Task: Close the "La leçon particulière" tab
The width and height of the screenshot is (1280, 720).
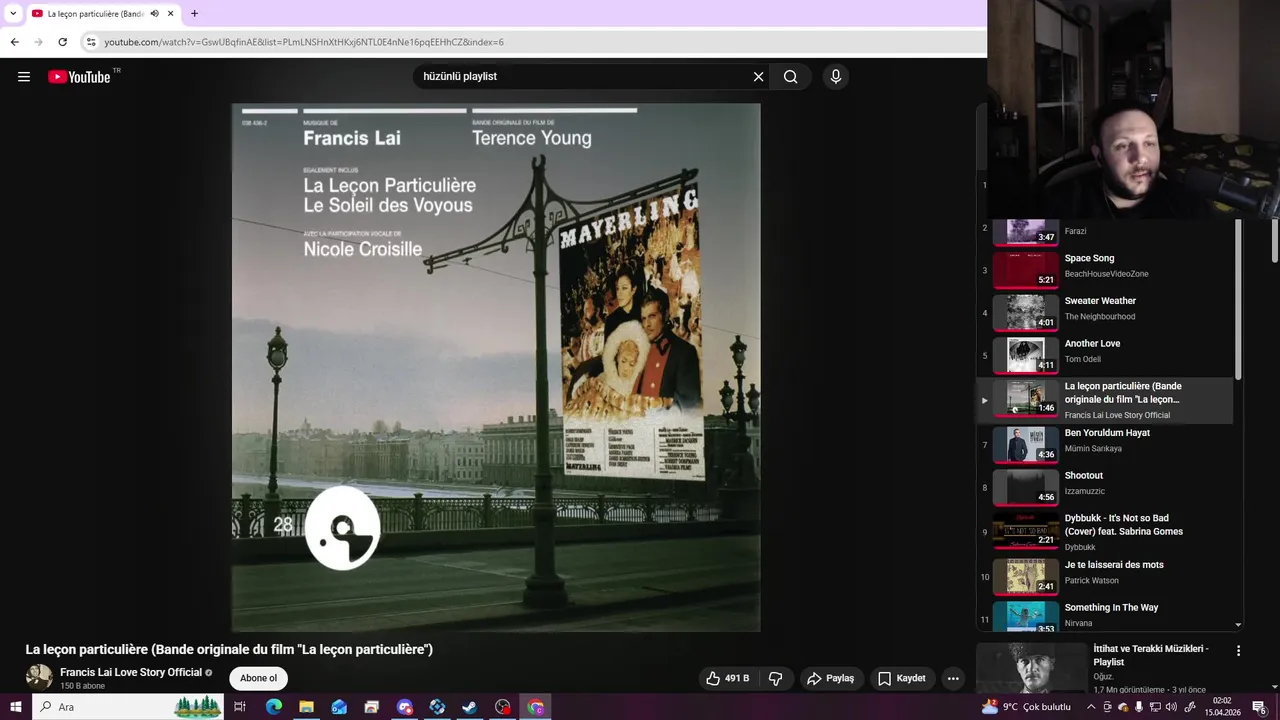Action: coord(170,14)
